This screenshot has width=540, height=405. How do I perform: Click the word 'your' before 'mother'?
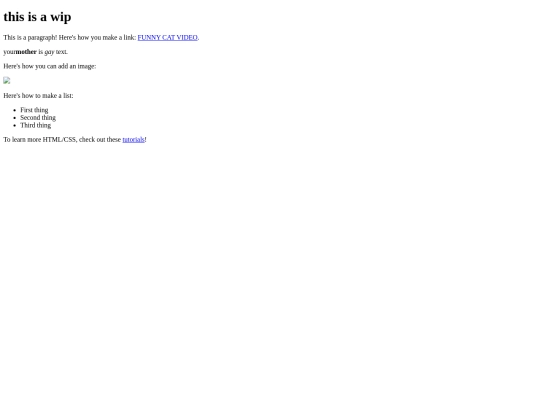10,52
